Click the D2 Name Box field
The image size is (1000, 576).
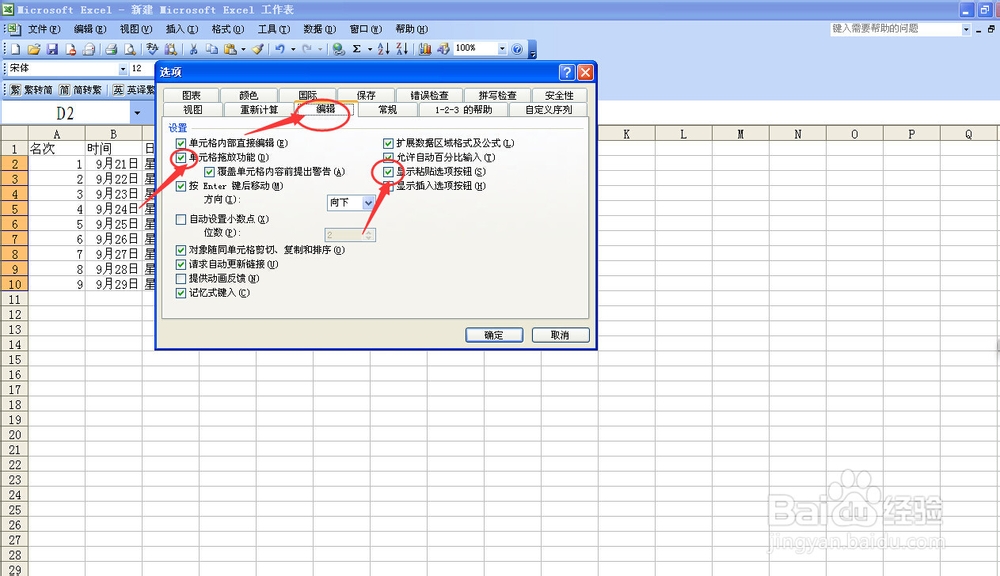coord(66,114)
